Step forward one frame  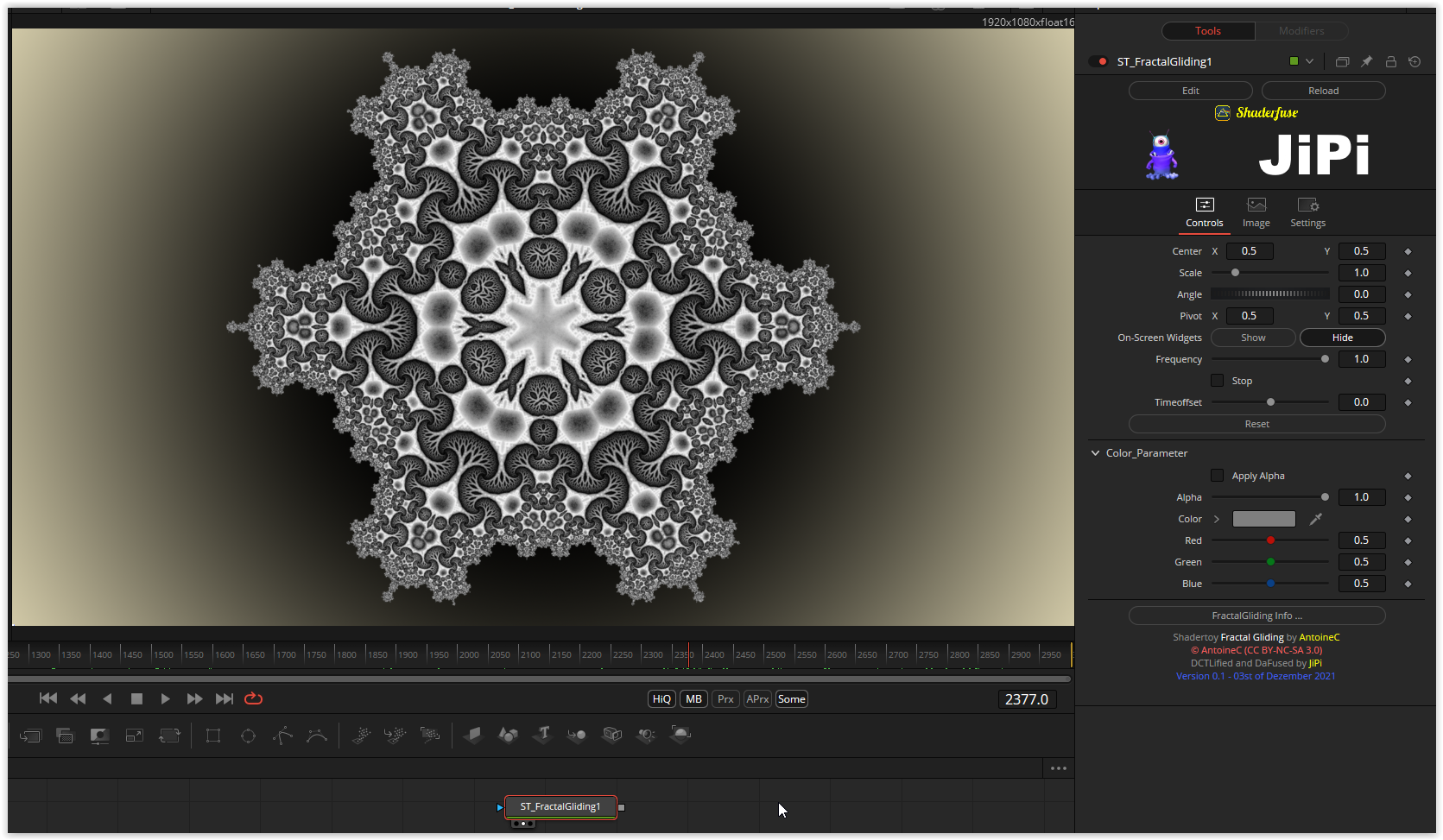pos(195,698)
